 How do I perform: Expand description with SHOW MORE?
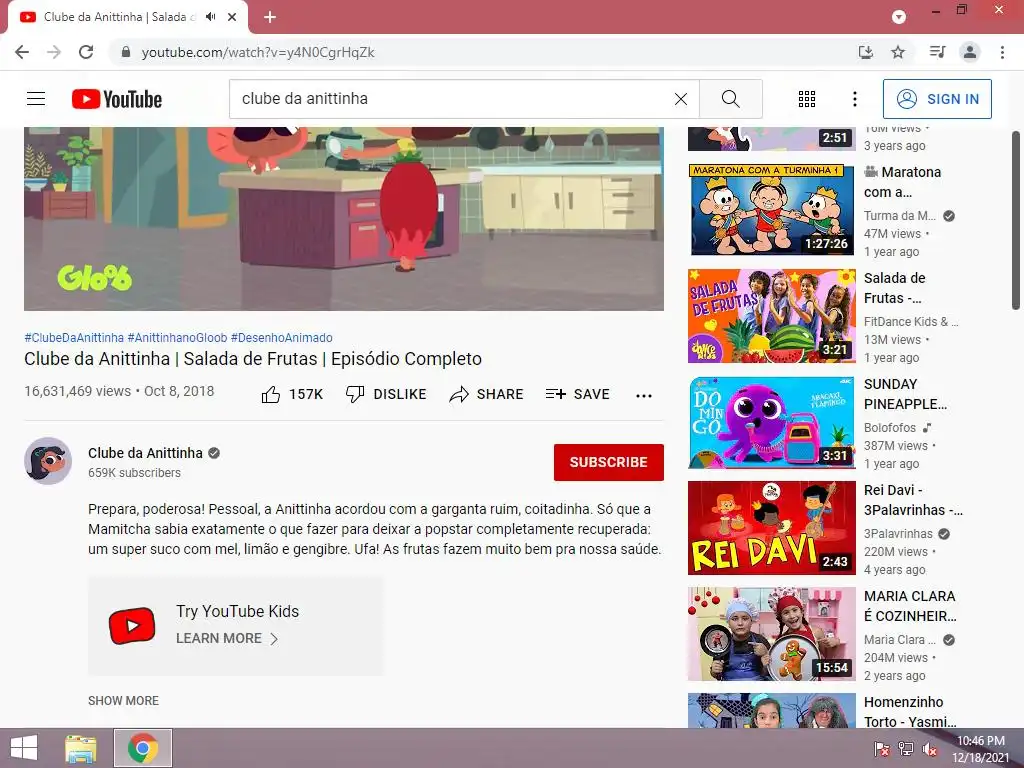tap(123, 700)
